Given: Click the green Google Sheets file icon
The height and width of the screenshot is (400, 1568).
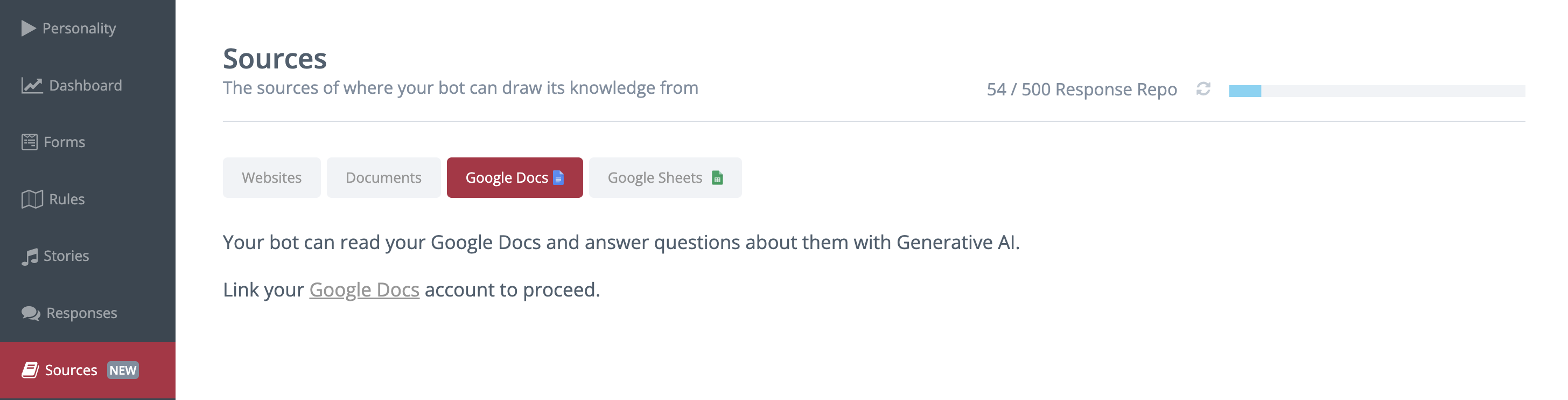Looking at the screenshot, I should 717,177.
